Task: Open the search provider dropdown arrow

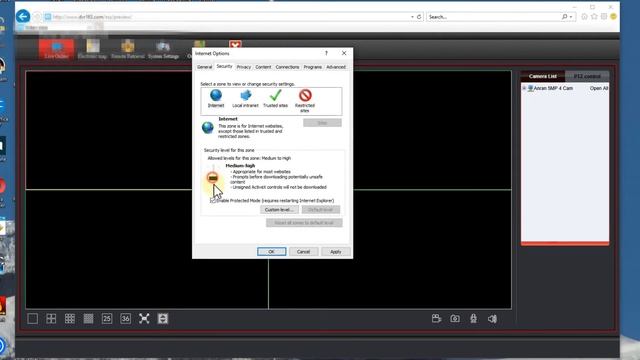Action: pos(571,17)
